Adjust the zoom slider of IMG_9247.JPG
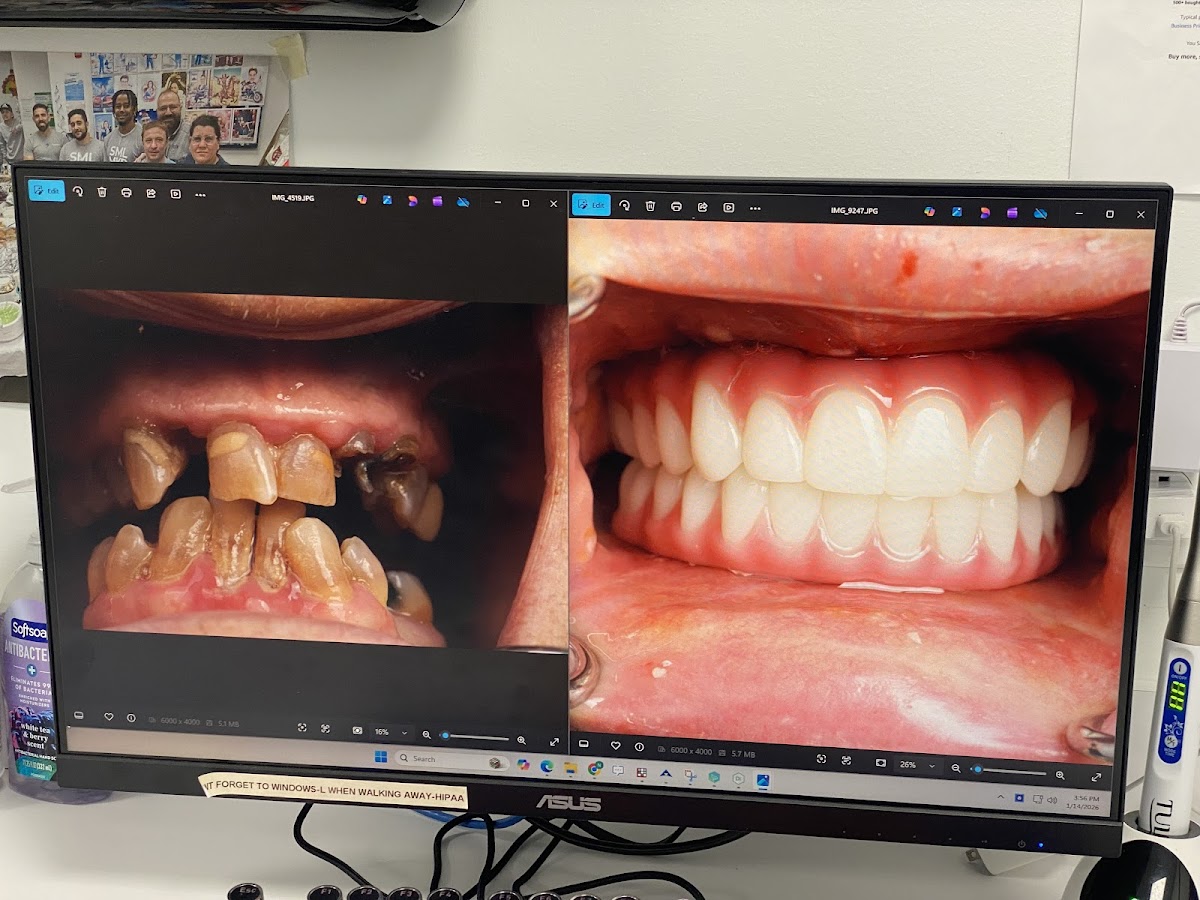 point(1008,772)
